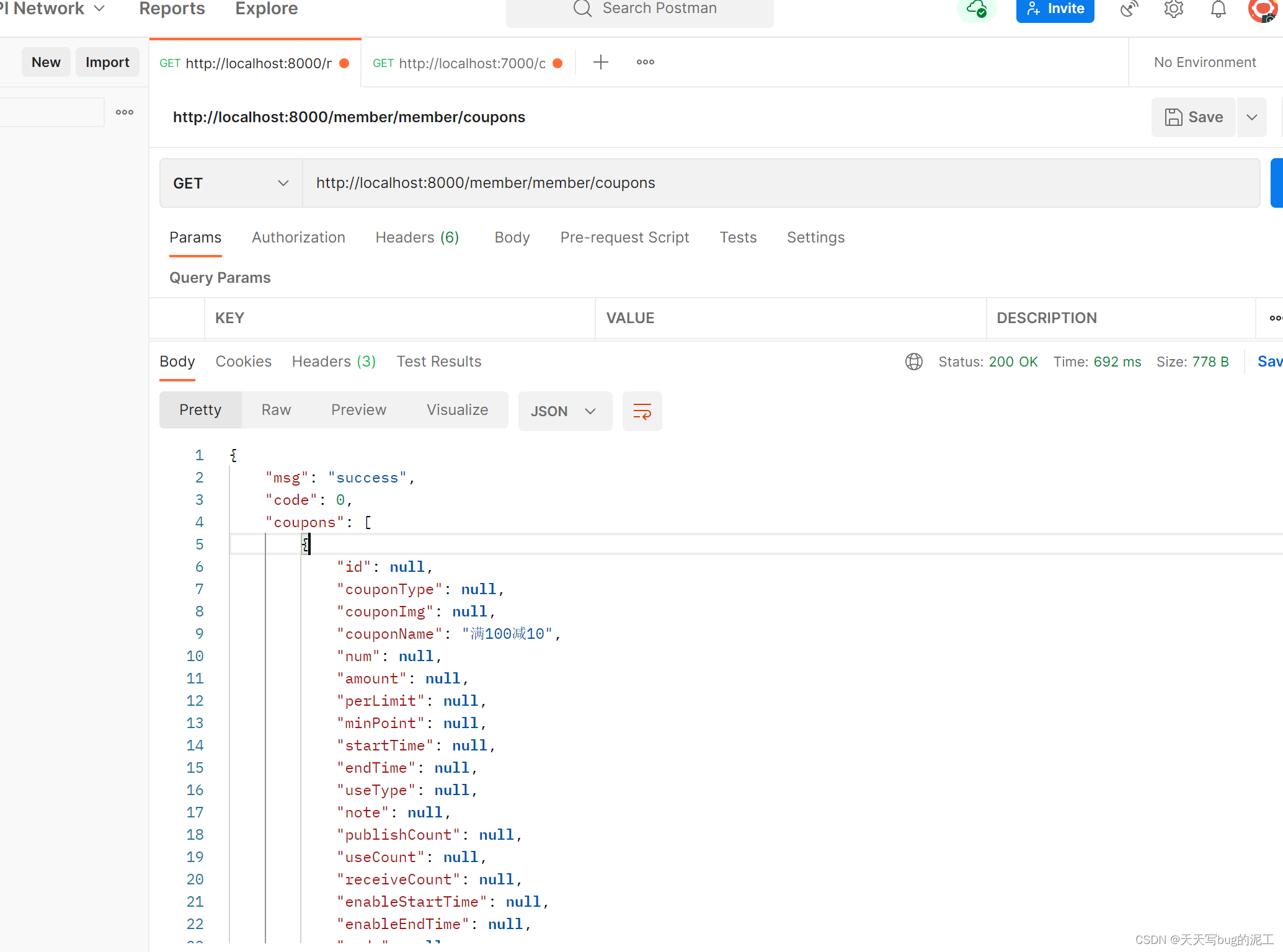Select the Params tab
The width and height of the screenshot is (1283, 952).
(195, 238)
